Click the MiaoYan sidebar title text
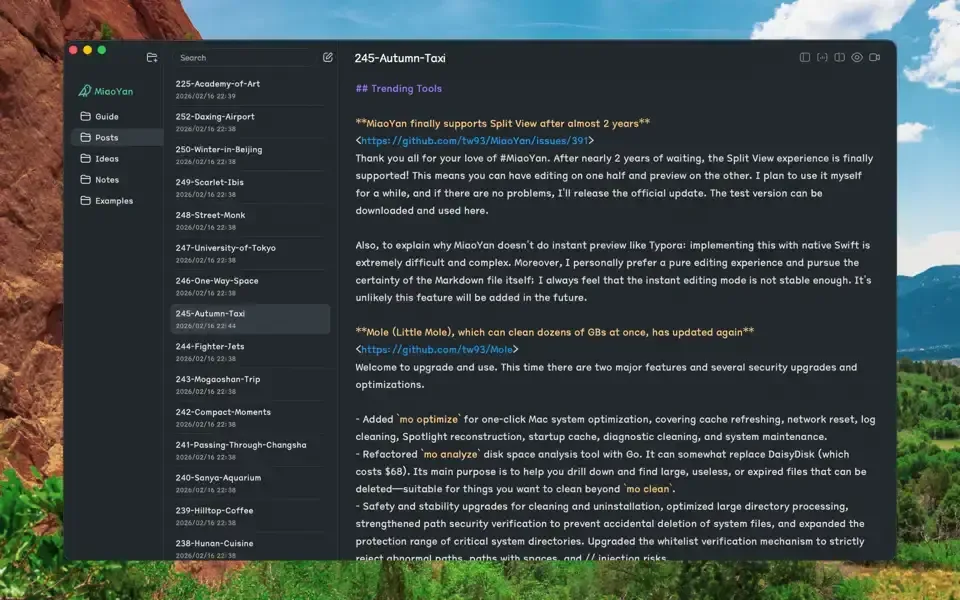960x600 pixels. 113,91
